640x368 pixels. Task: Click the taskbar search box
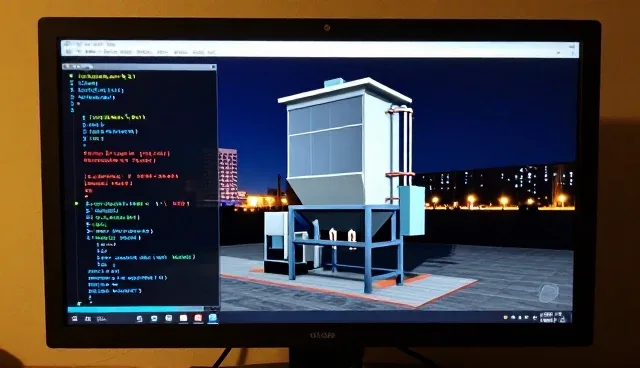click(102, 319)
